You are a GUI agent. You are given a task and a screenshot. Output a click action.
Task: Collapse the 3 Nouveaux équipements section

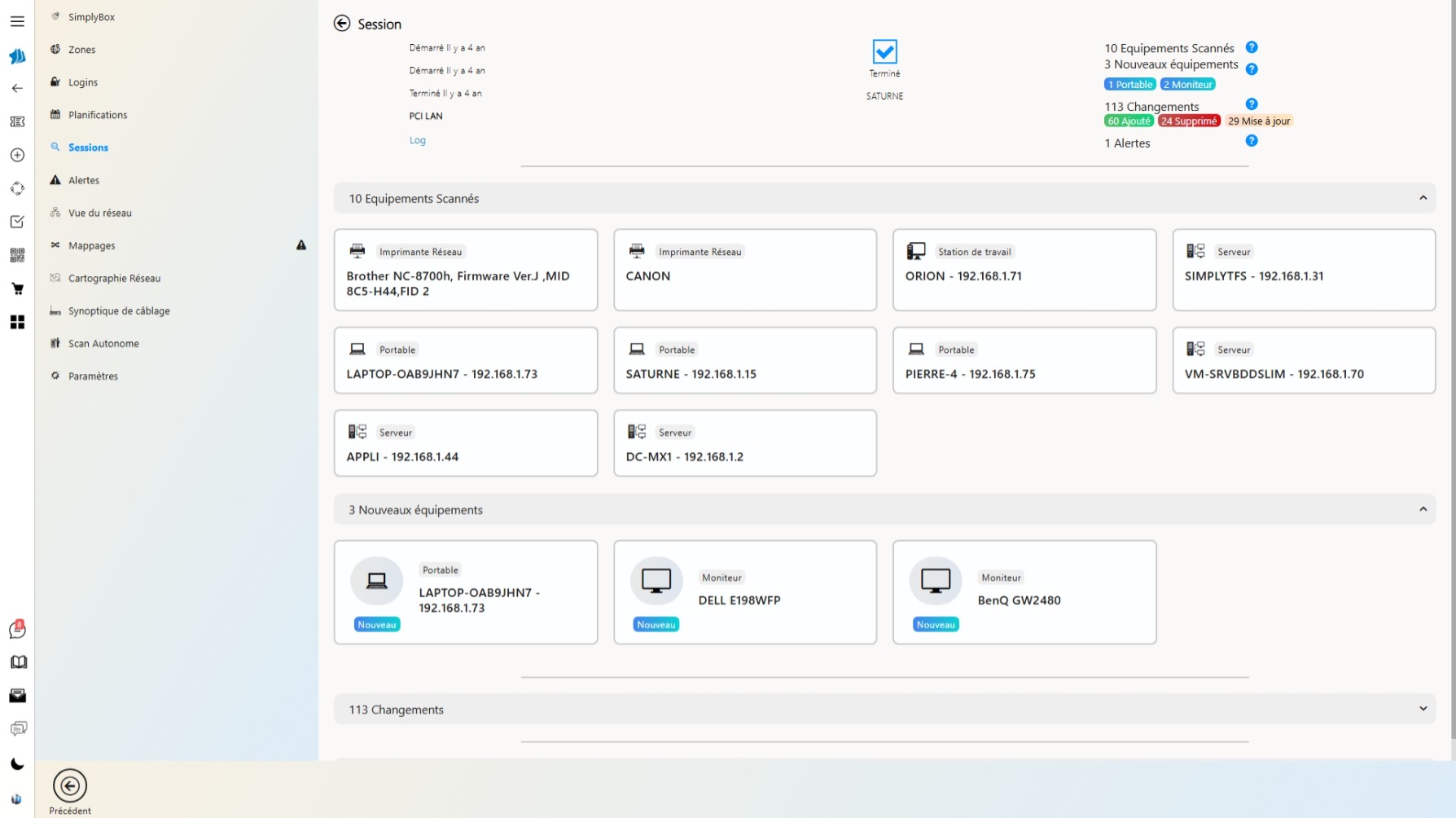[x=1423, y=509]
